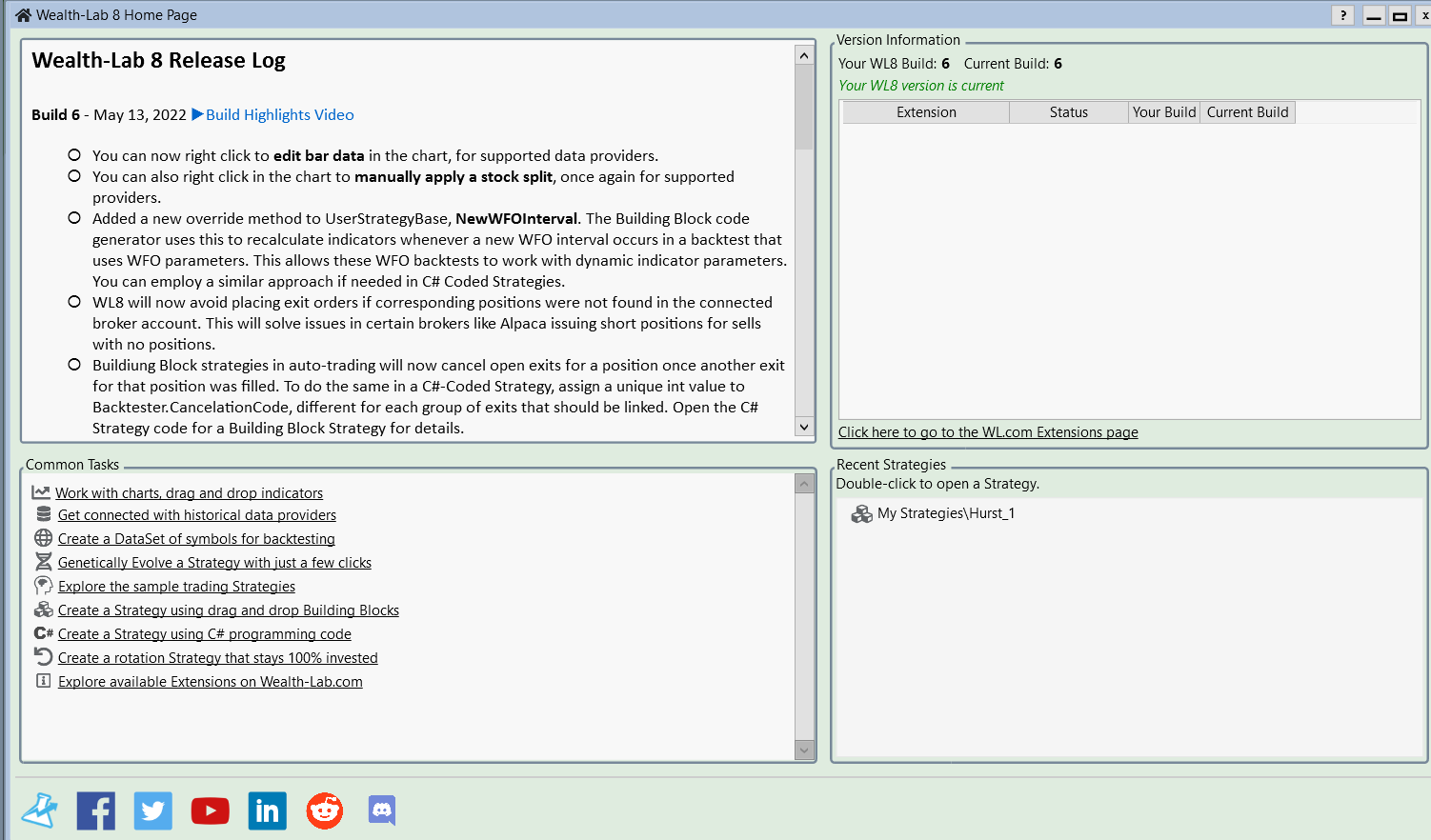Image resolution: width=1431 pixels, height=840 pixels.
Task: Open the LinkedIn icon
Action: (268, 810)
